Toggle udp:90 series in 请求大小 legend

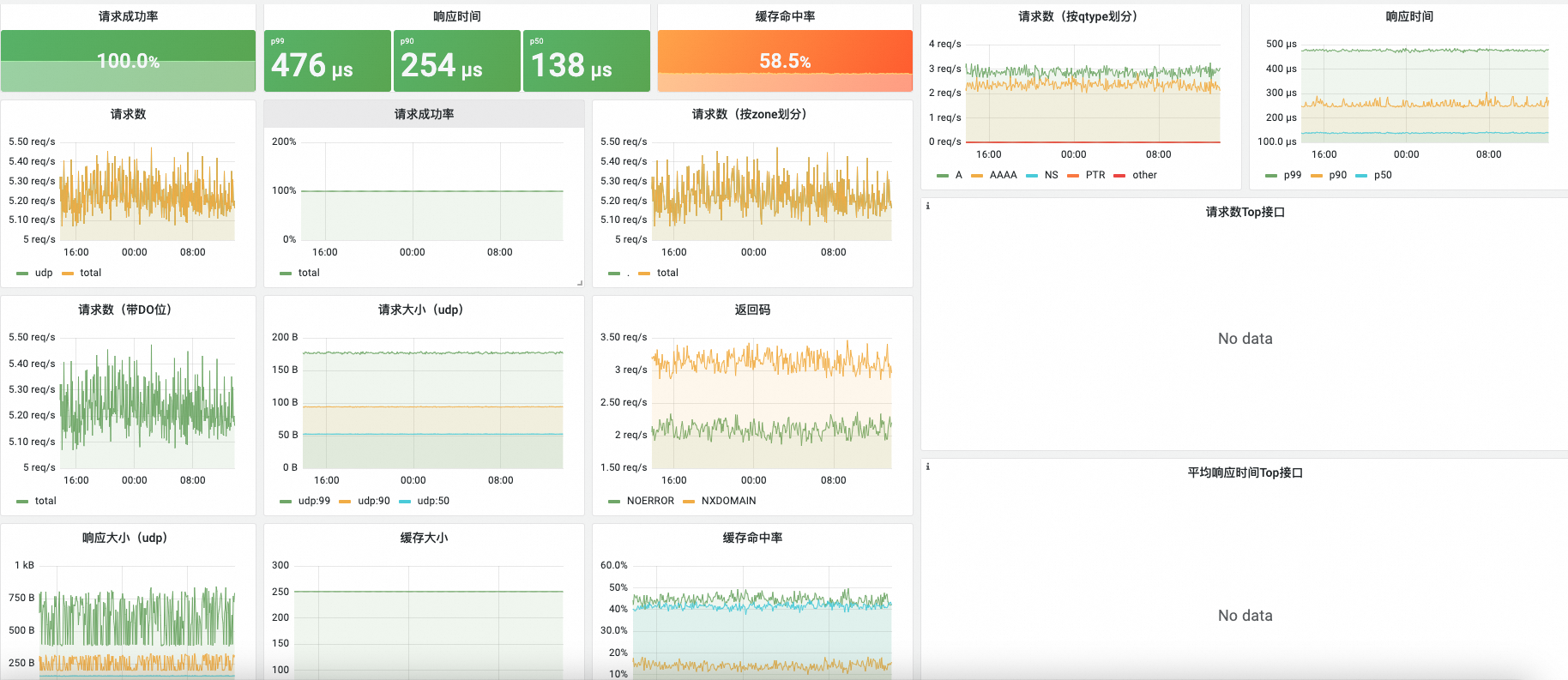pyautogui.click(x=373, y=501)
